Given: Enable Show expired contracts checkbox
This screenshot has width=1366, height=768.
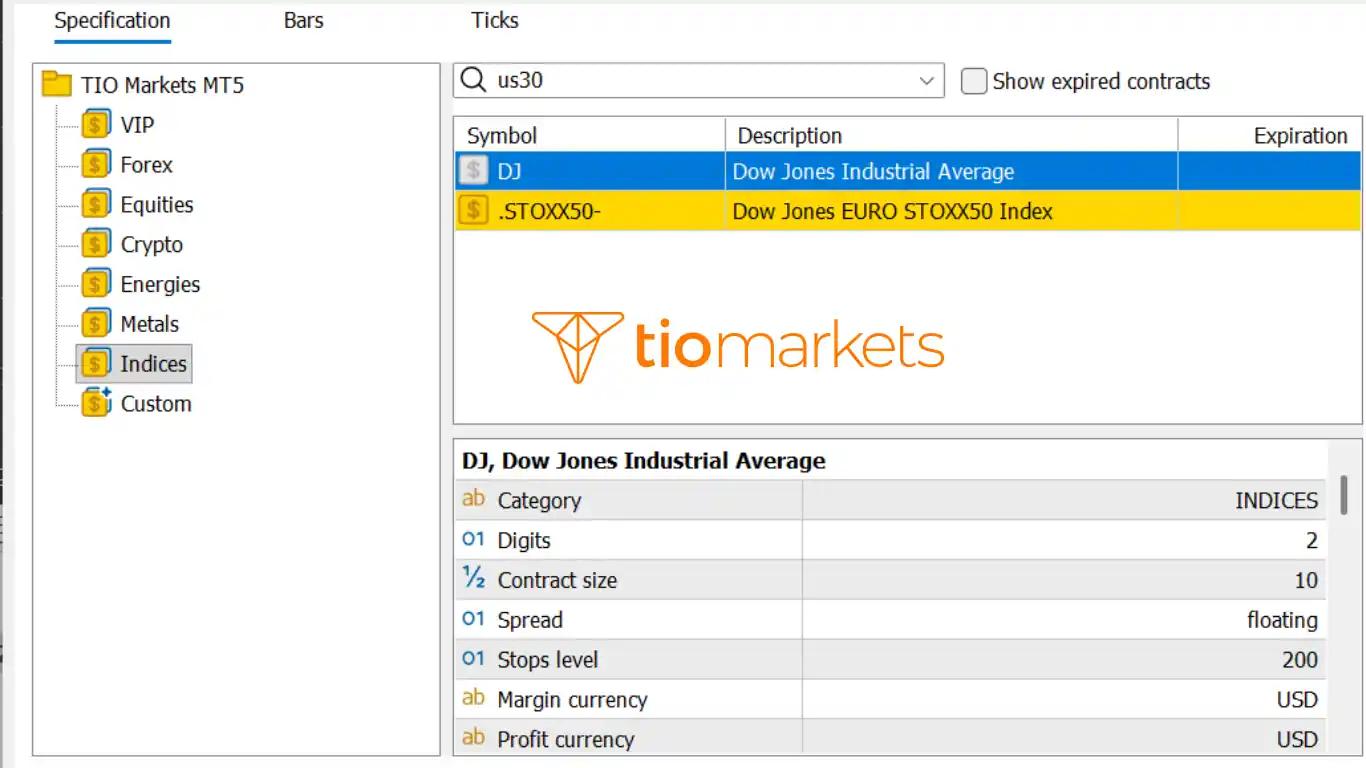Looking at the screenshot, I should click(x=974, y=81).
